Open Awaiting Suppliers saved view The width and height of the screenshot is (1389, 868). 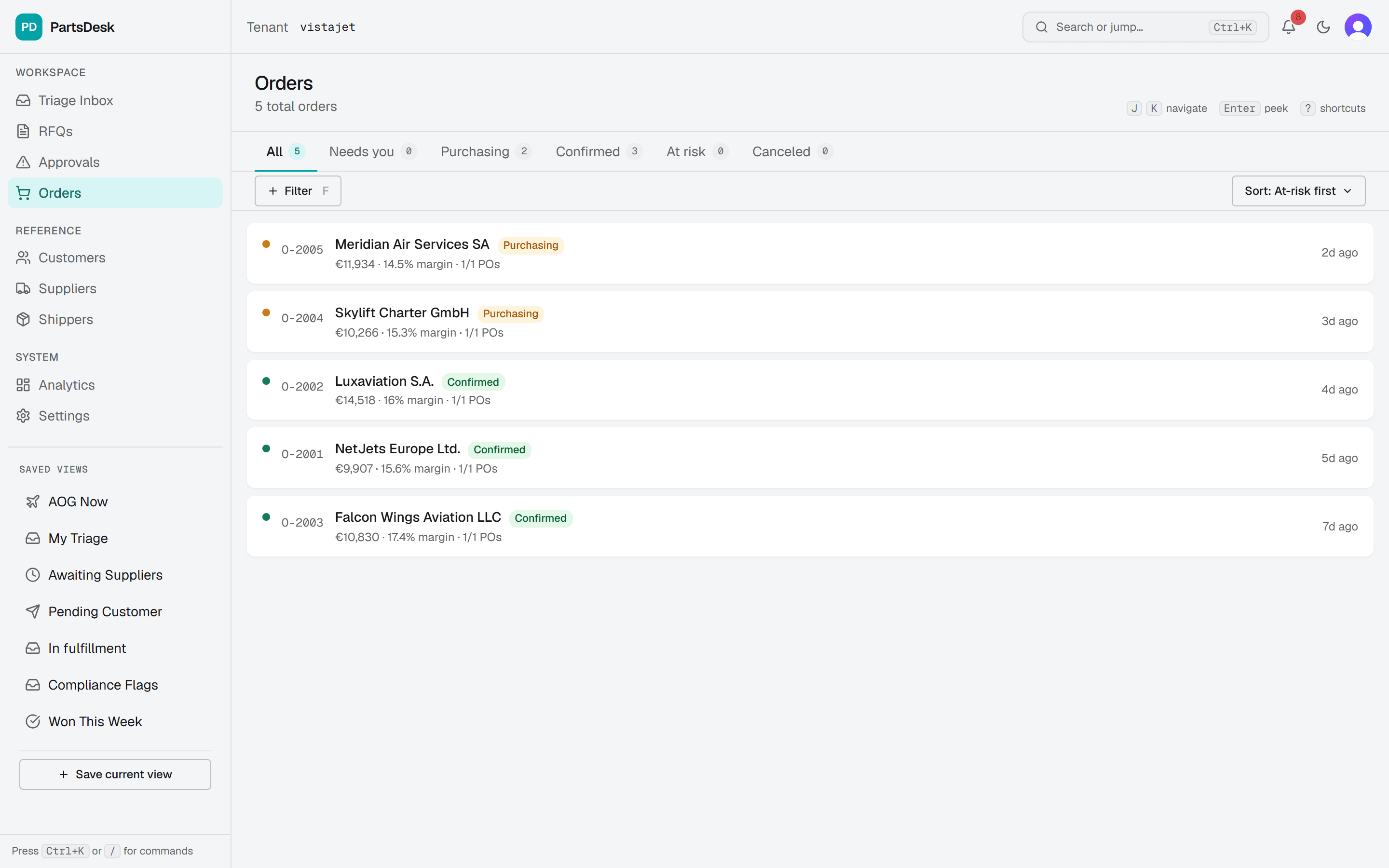[115, 575]
